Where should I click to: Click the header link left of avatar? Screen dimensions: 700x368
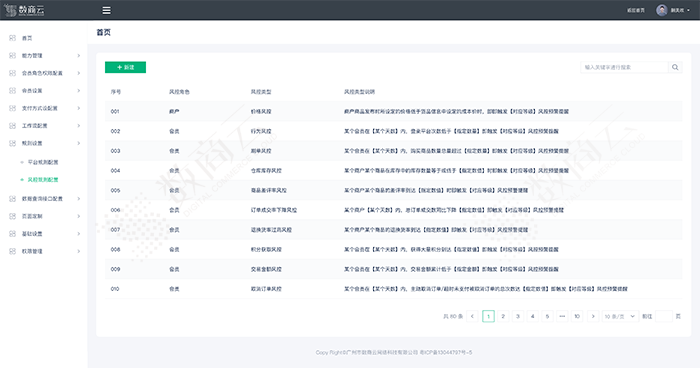(x=636, y=10)
